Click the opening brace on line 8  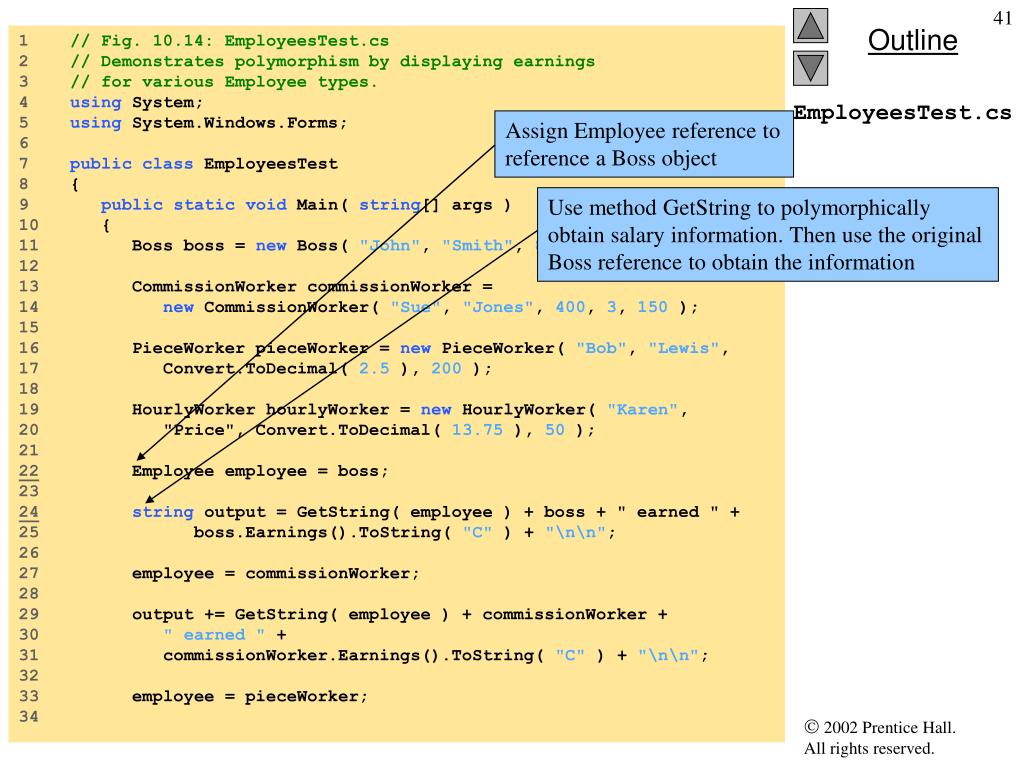tap(75, 184)
